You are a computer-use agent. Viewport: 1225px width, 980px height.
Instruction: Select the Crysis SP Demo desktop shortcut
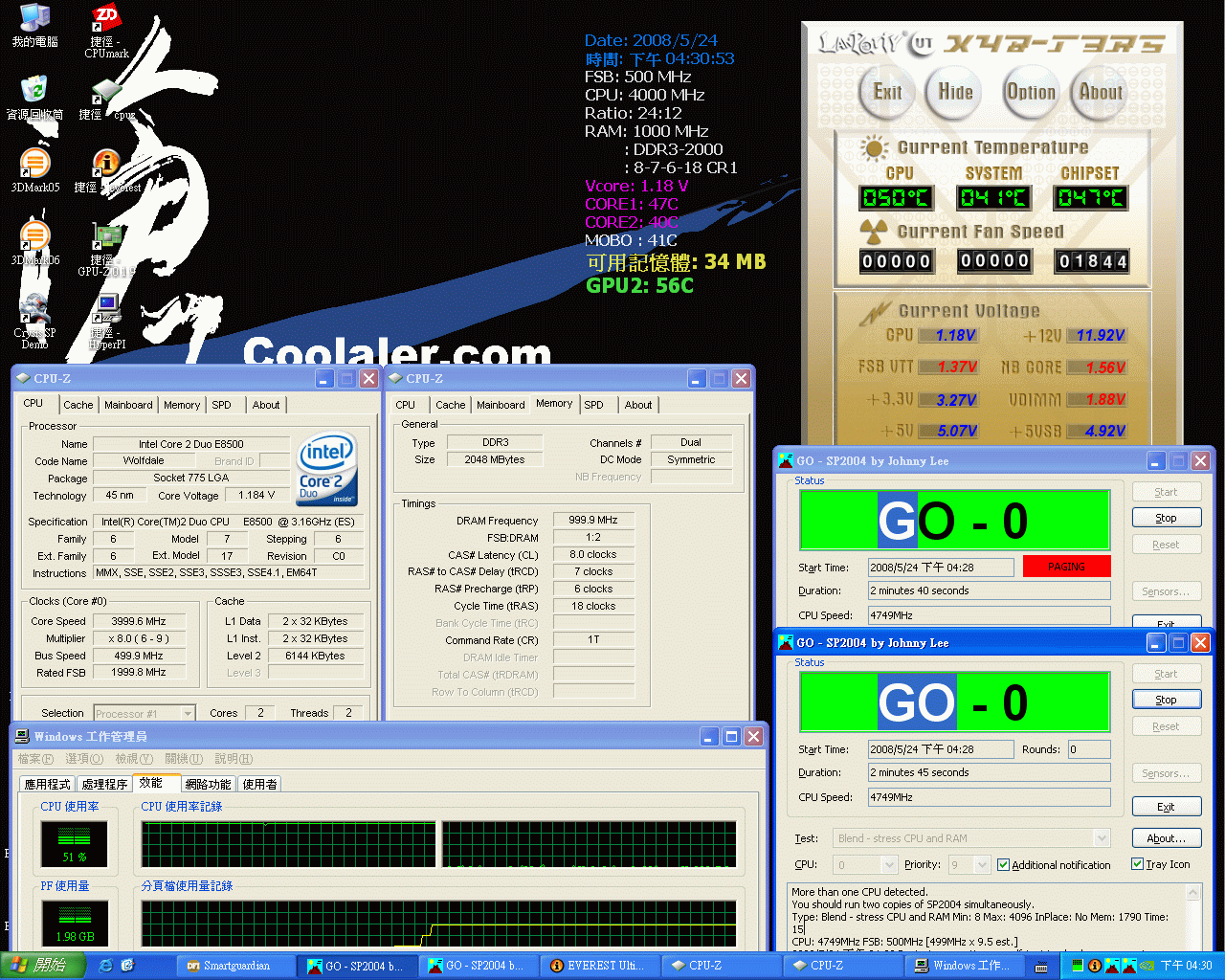pyautogui.click(x=34, y=321)
